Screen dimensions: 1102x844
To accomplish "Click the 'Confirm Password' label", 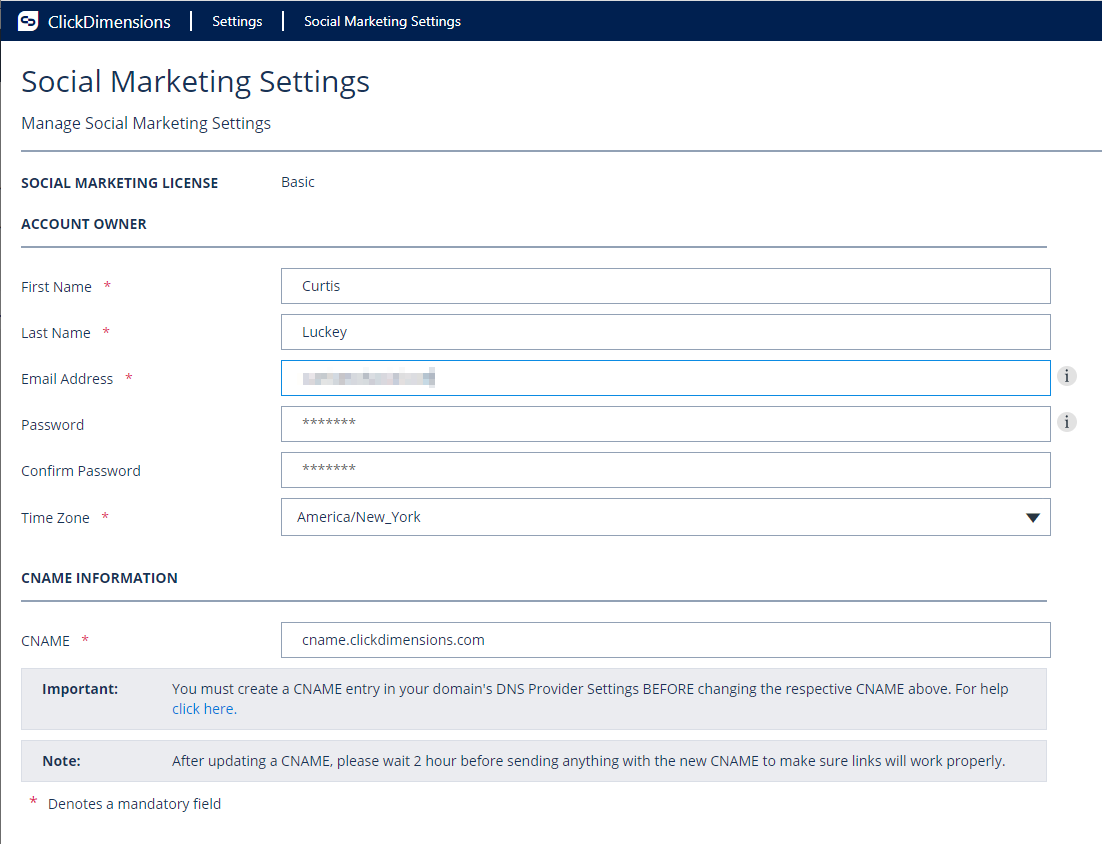I will [81, 471].
